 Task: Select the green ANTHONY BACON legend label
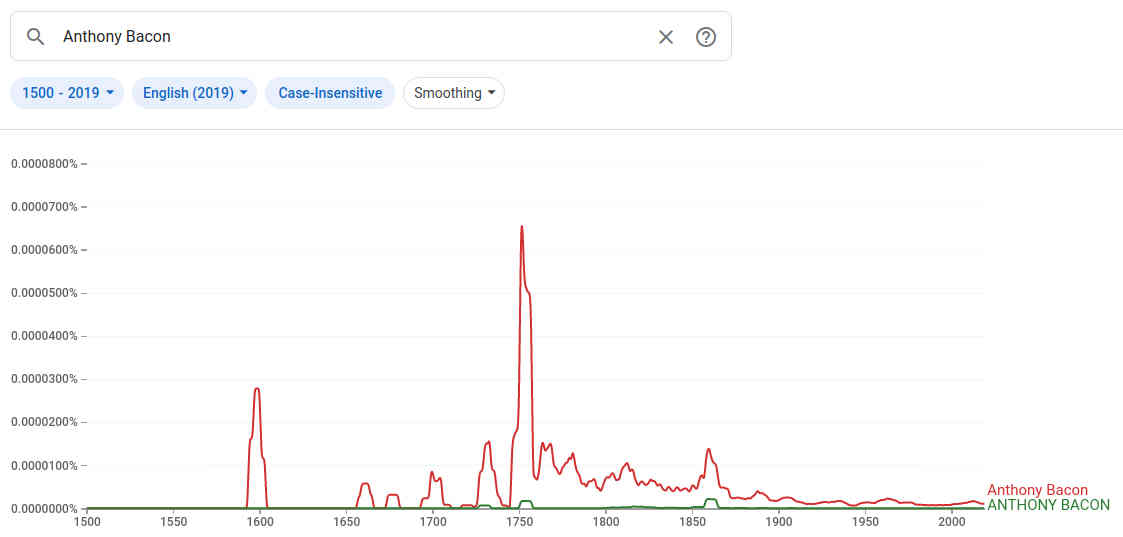pyautogui.click(x=1048, y=505)
